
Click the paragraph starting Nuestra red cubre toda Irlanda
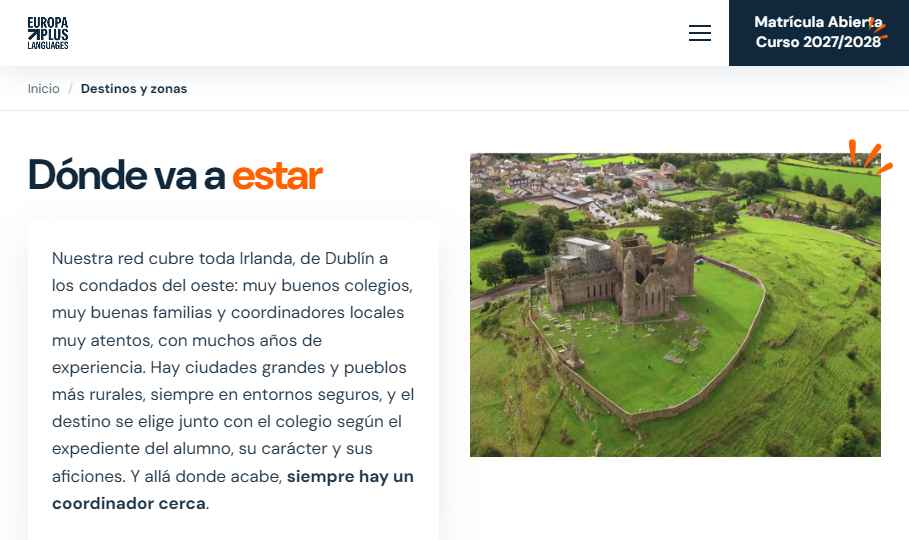[x=232, y=380]
